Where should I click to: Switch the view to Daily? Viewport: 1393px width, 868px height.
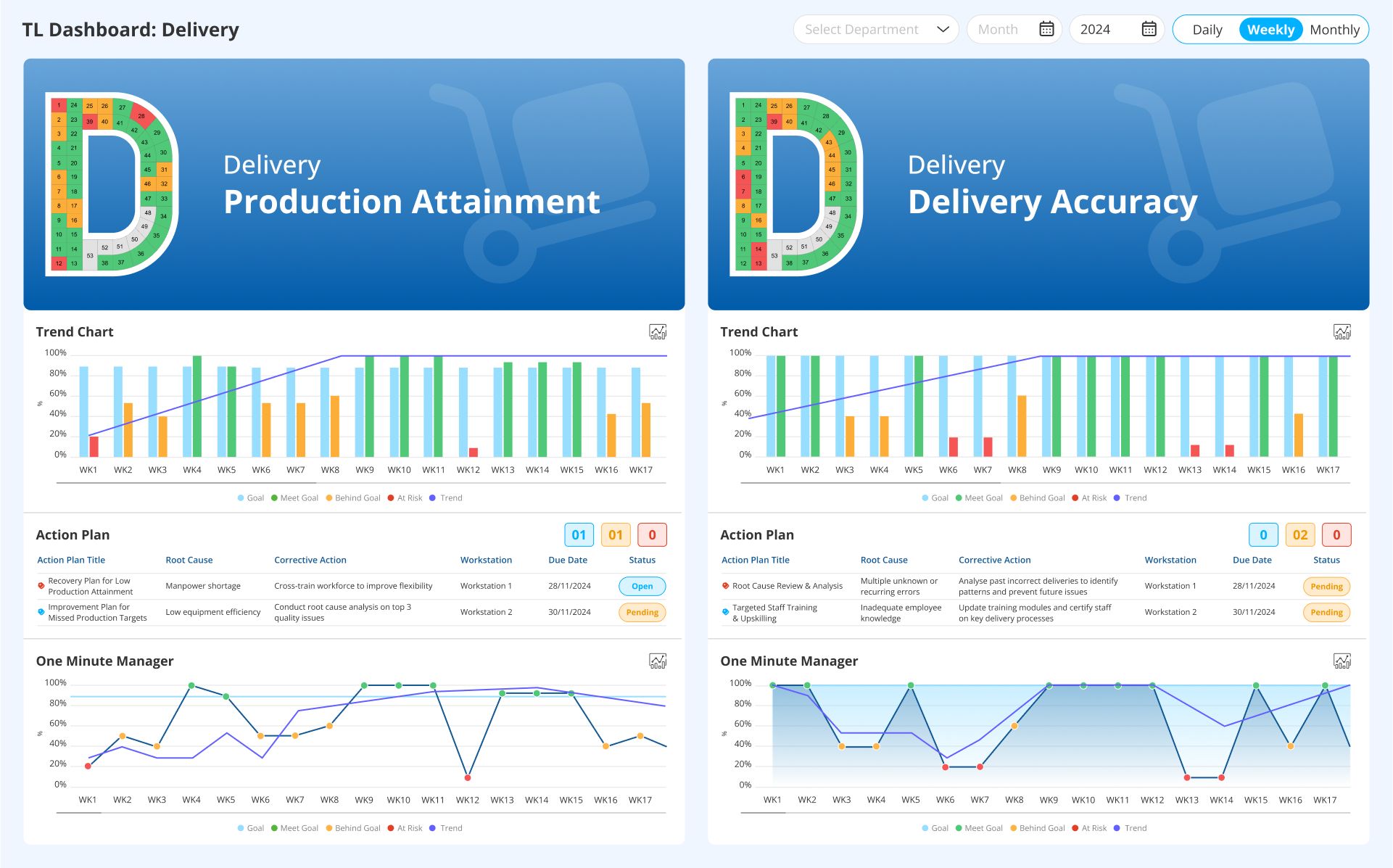pyautogui.click(x=1207, y=30)
